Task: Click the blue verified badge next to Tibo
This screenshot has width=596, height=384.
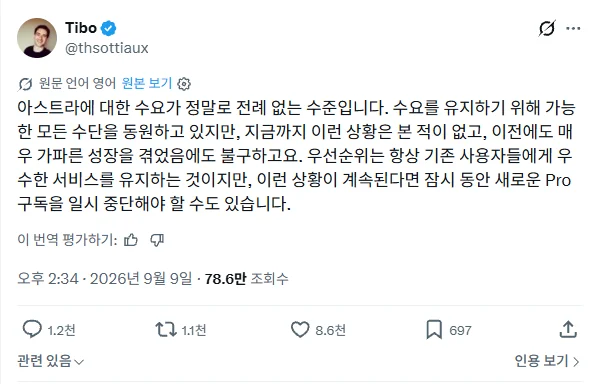Action: pos(109,28)
